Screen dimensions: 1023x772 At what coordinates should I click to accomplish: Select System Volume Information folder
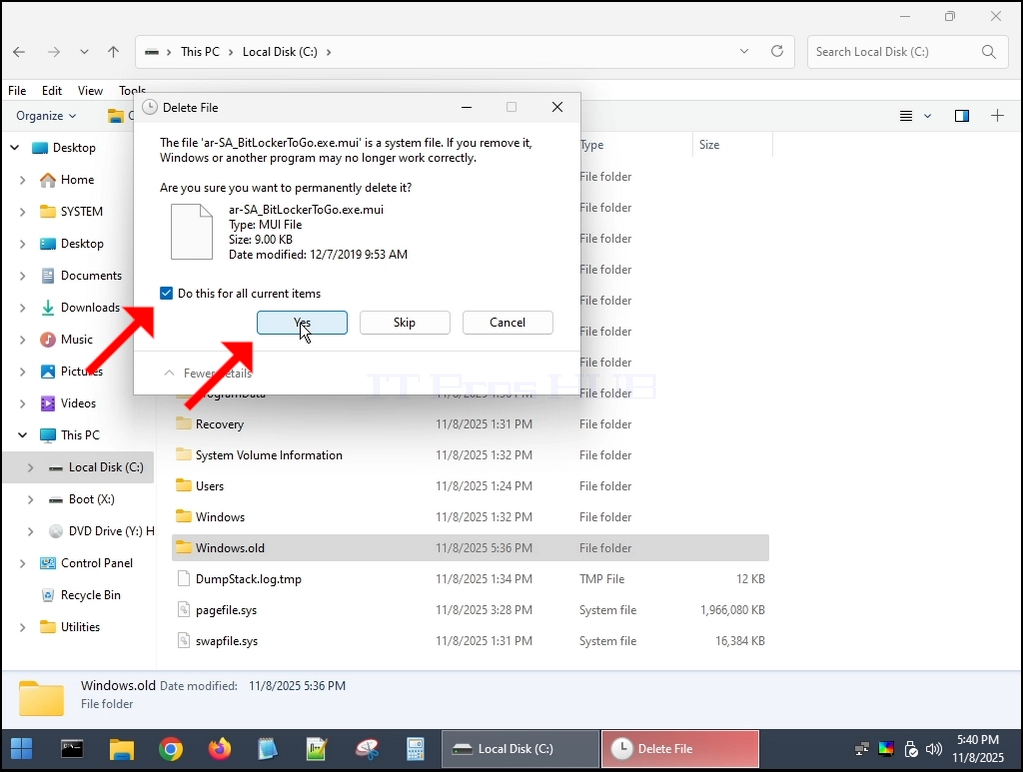pos(470,455)
